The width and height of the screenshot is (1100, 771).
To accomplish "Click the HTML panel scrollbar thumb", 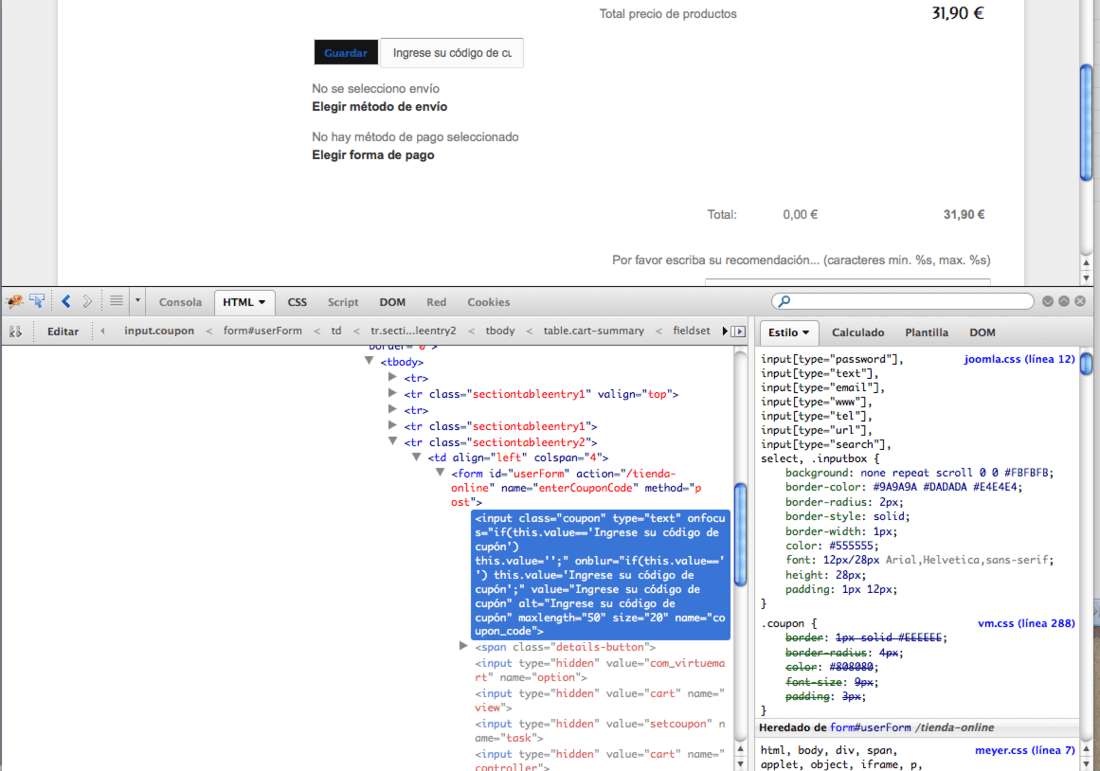I will [x=739, y=534].
